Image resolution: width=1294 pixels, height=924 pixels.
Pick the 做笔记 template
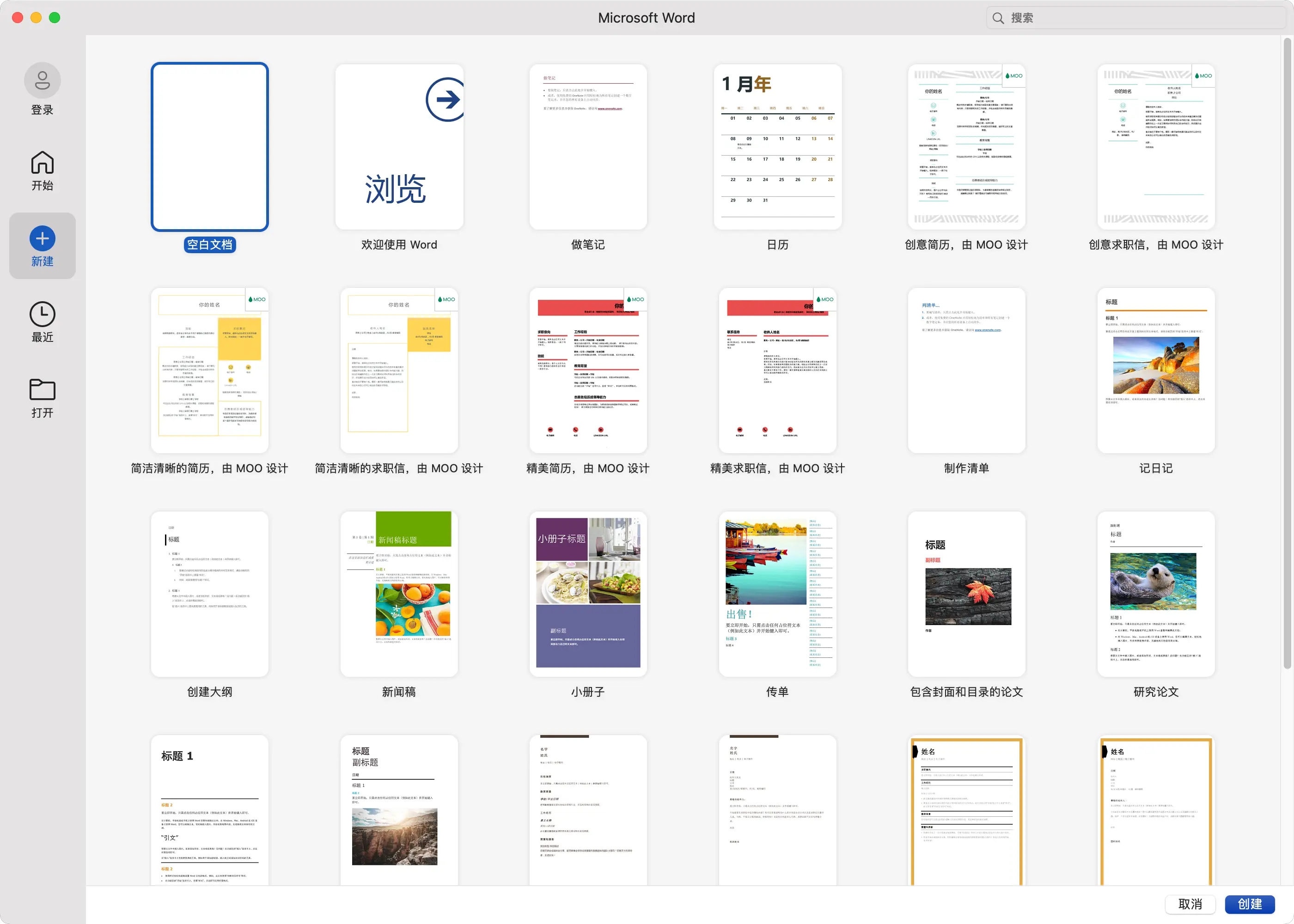(588, 147)
